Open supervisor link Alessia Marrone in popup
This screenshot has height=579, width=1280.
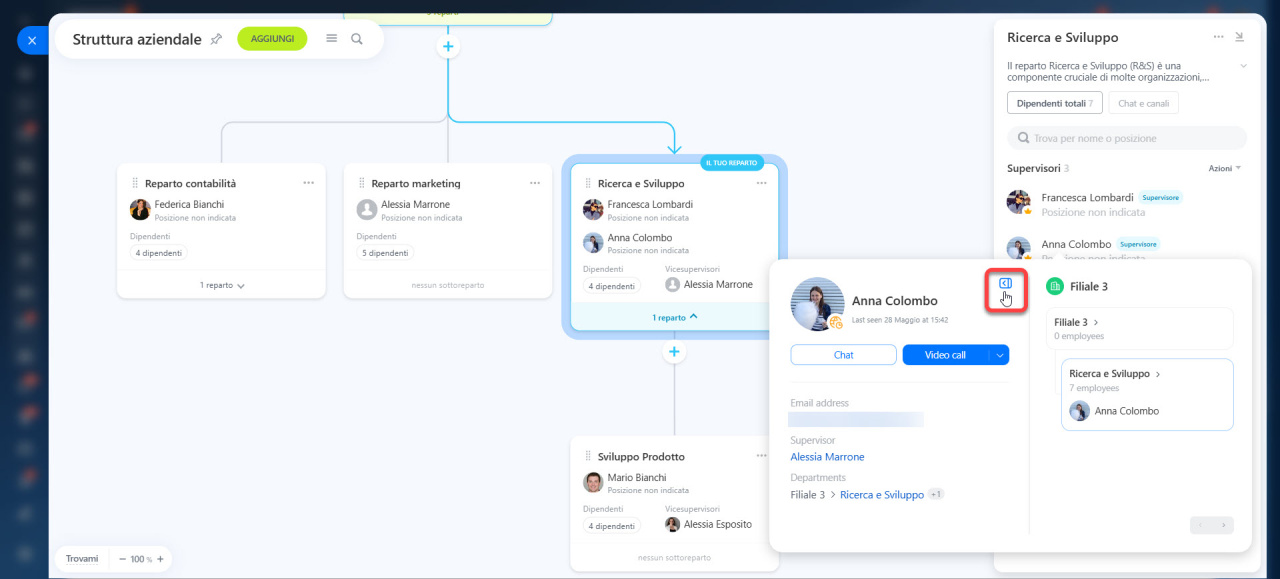coord(827,457)
